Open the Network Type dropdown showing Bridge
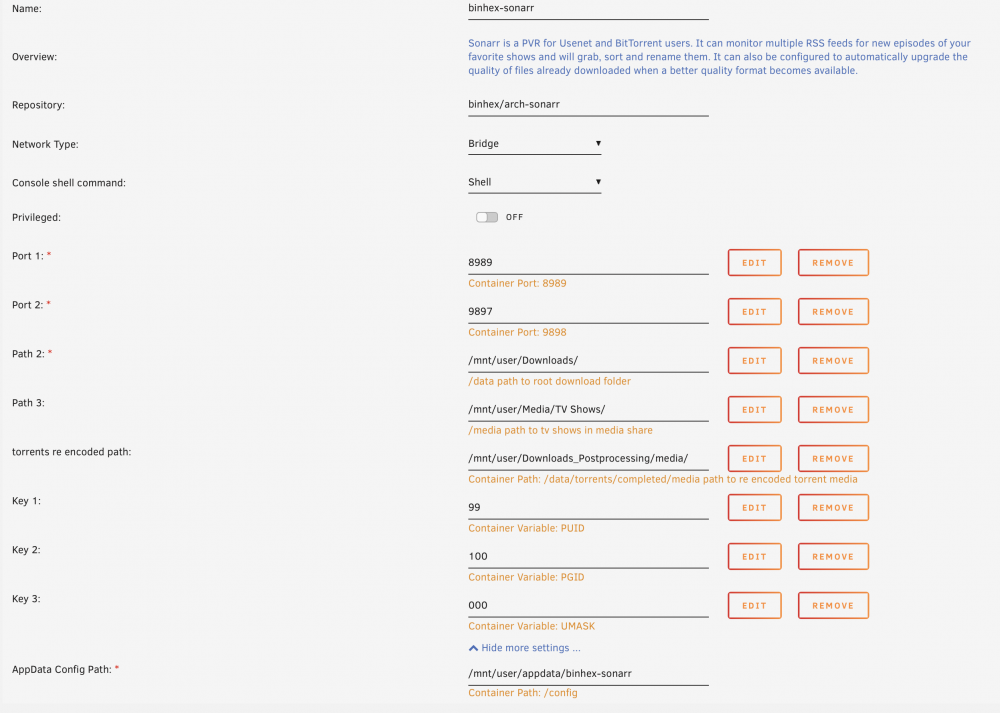 click(534, 143)
